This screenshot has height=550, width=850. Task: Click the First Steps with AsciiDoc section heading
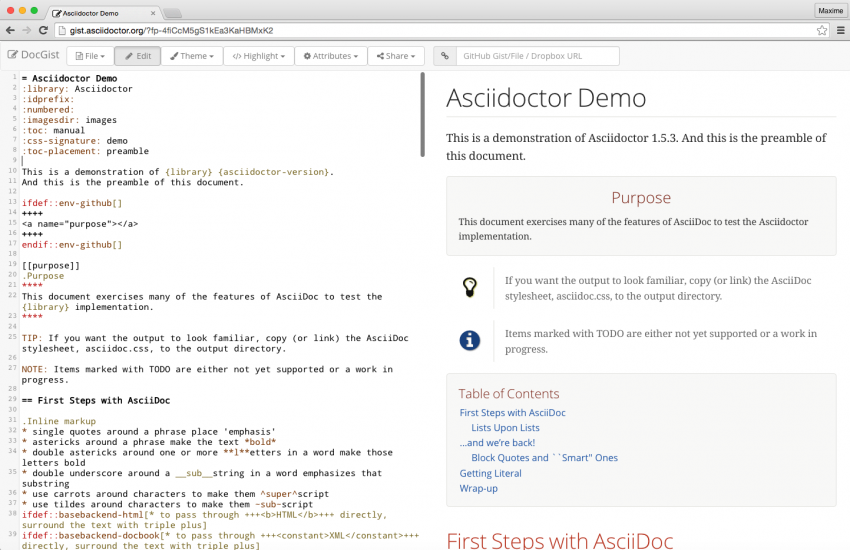click(x=559, y=541)
